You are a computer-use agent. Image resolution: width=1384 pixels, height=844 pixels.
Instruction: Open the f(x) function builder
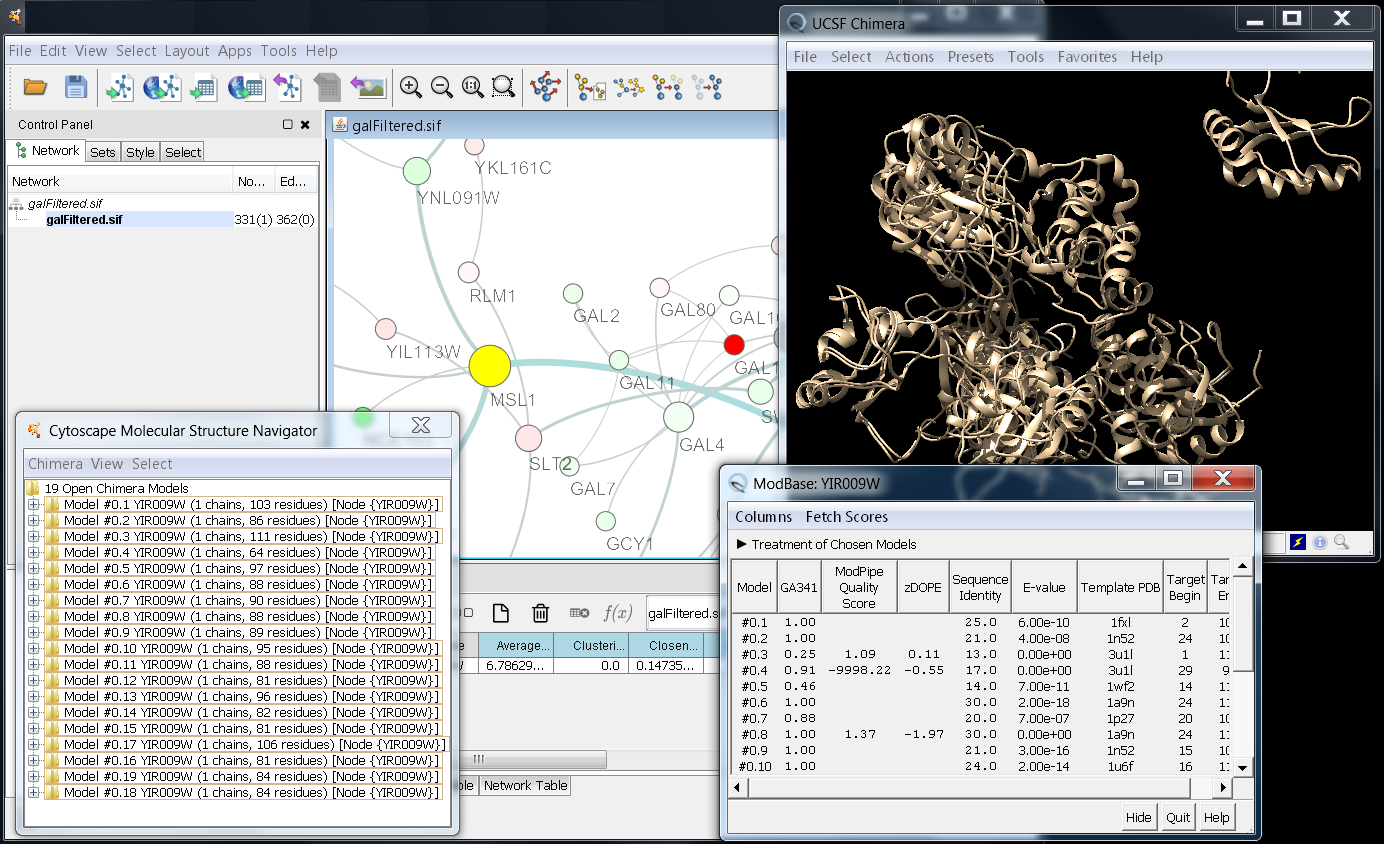click(x=617, y=613)
